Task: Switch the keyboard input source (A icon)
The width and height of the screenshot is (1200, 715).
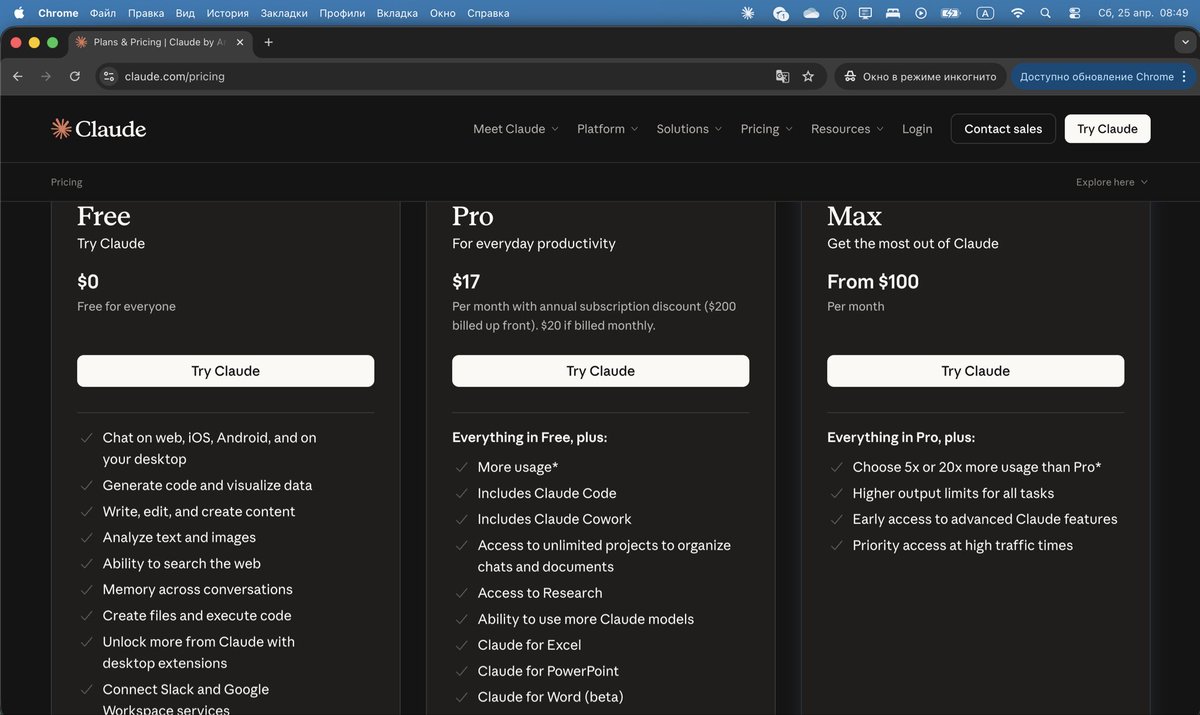Action: 985,13
